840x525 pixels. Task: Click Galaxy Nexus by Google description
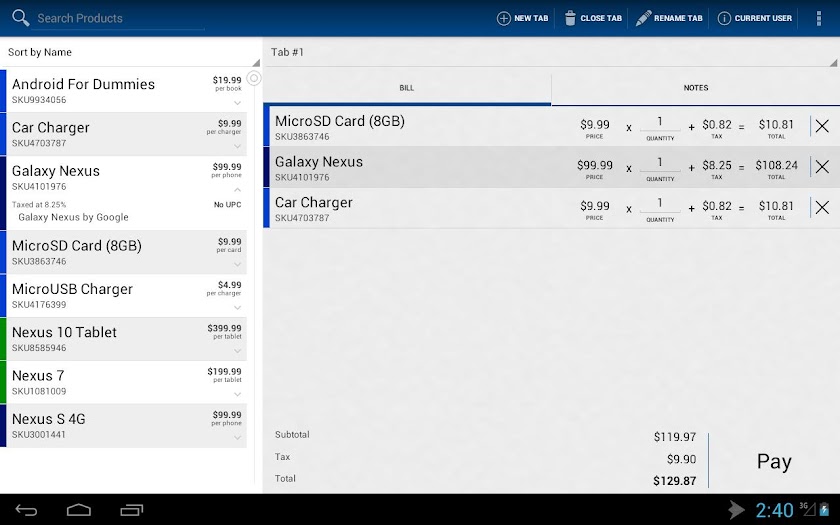coord(73,218)
